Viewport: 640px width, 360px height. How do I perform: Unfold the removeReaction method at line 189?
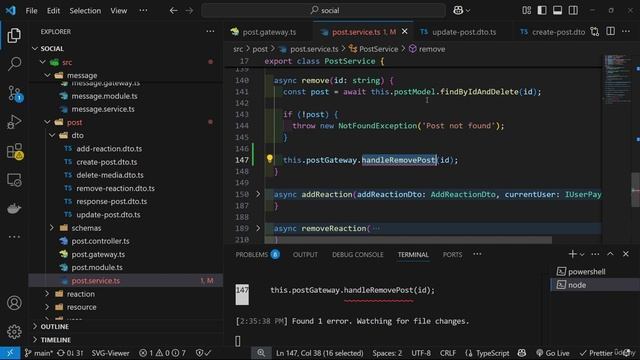pyautogui.click(x=258, y=228)
